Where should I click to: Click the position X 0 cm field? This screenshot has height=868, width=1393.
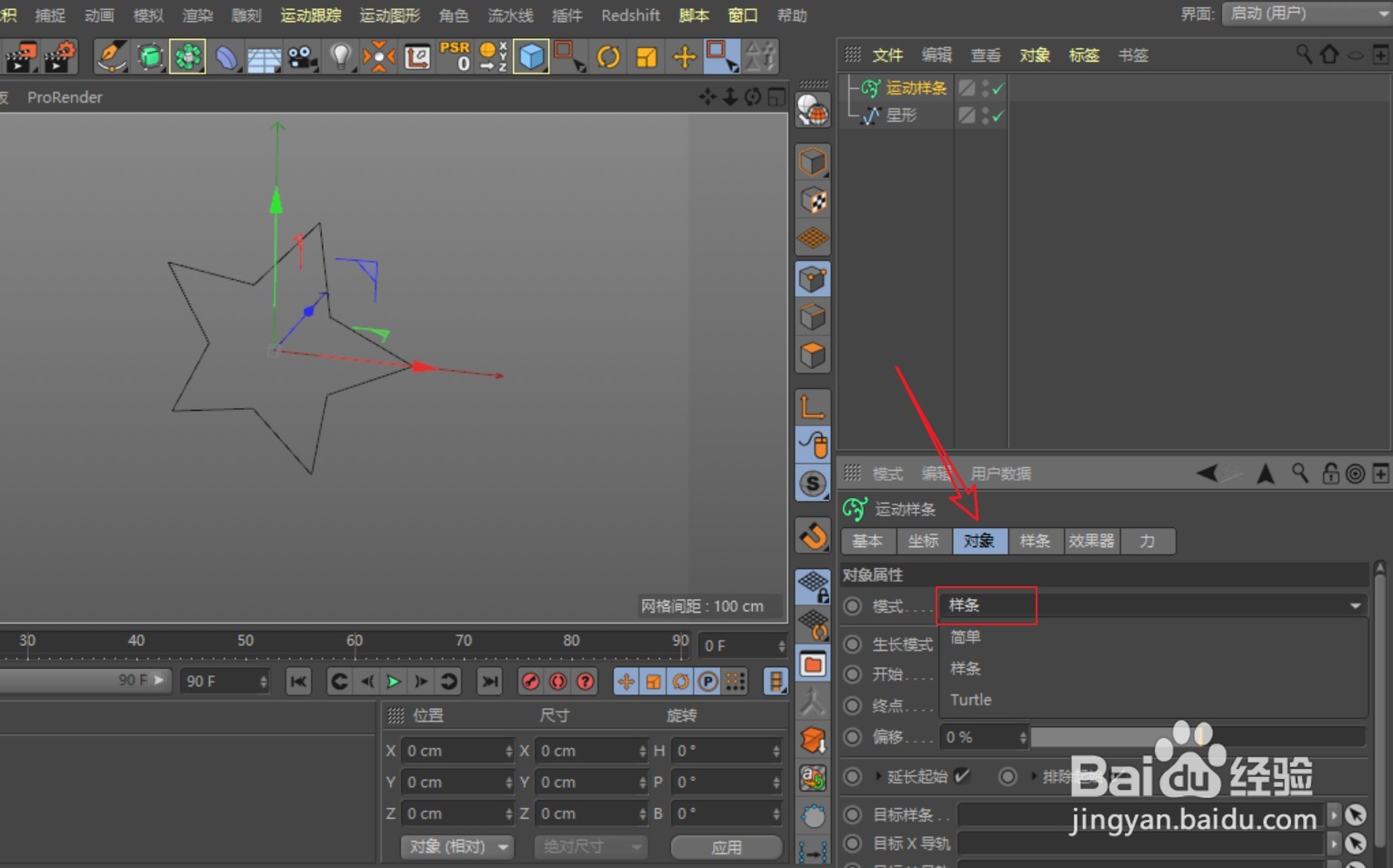(458, 751)
